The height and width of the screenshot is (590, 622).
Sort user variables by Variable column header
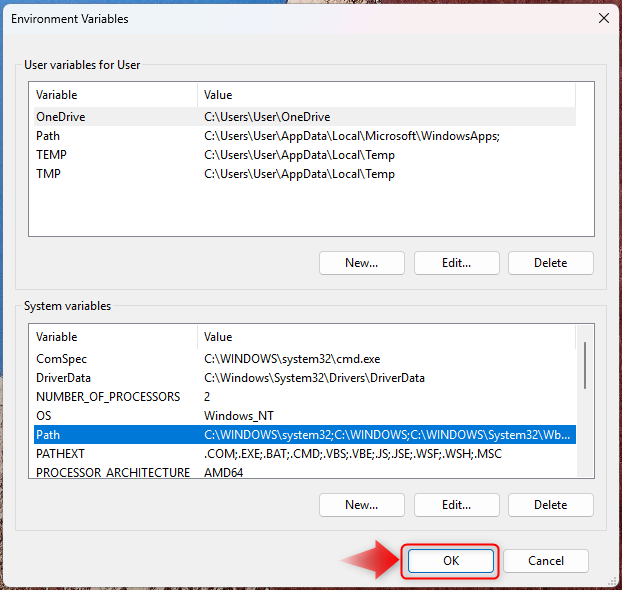coord(112,95)
